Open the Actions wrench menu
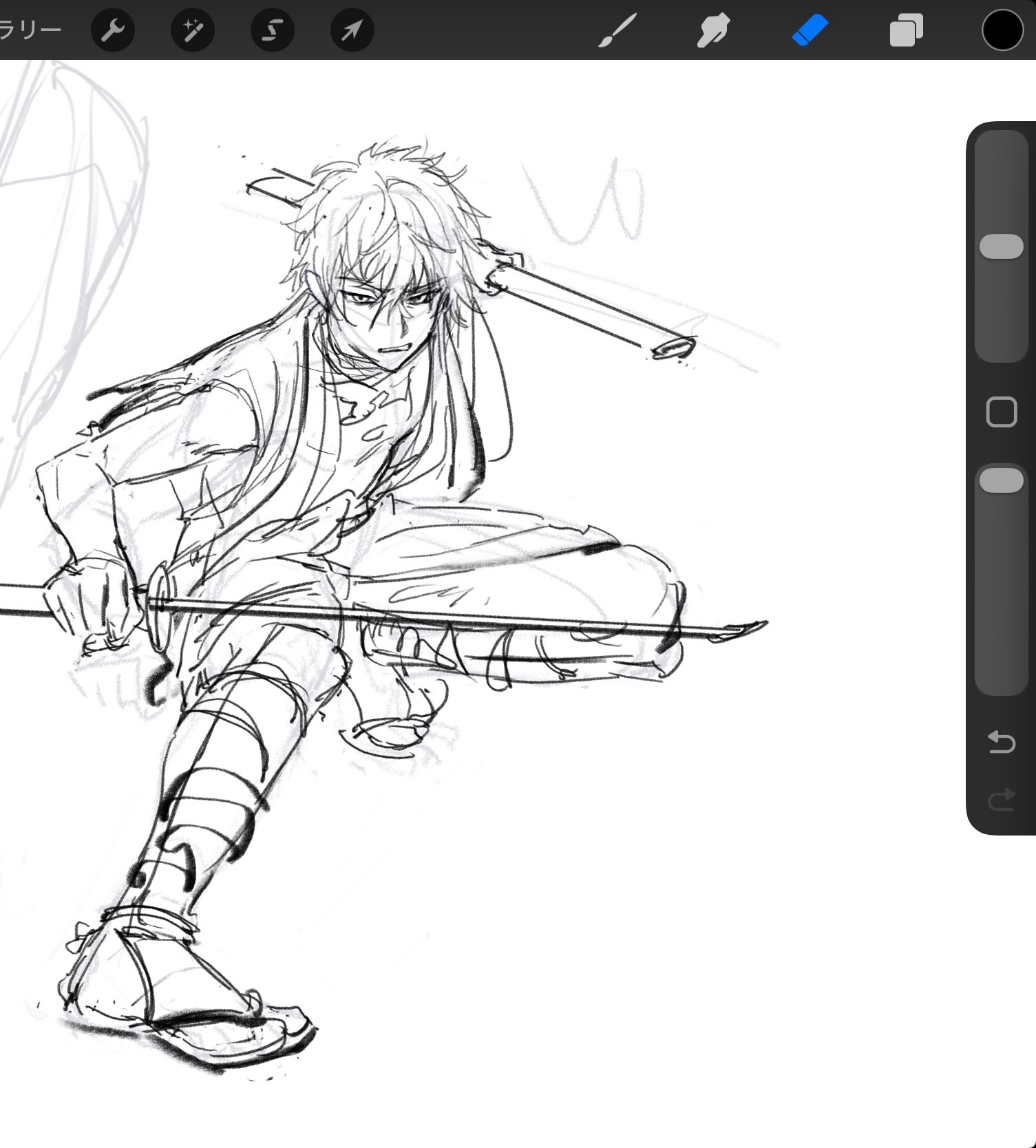Image resolution: width=1036 pixels, height=1148 pixels. 113,30
